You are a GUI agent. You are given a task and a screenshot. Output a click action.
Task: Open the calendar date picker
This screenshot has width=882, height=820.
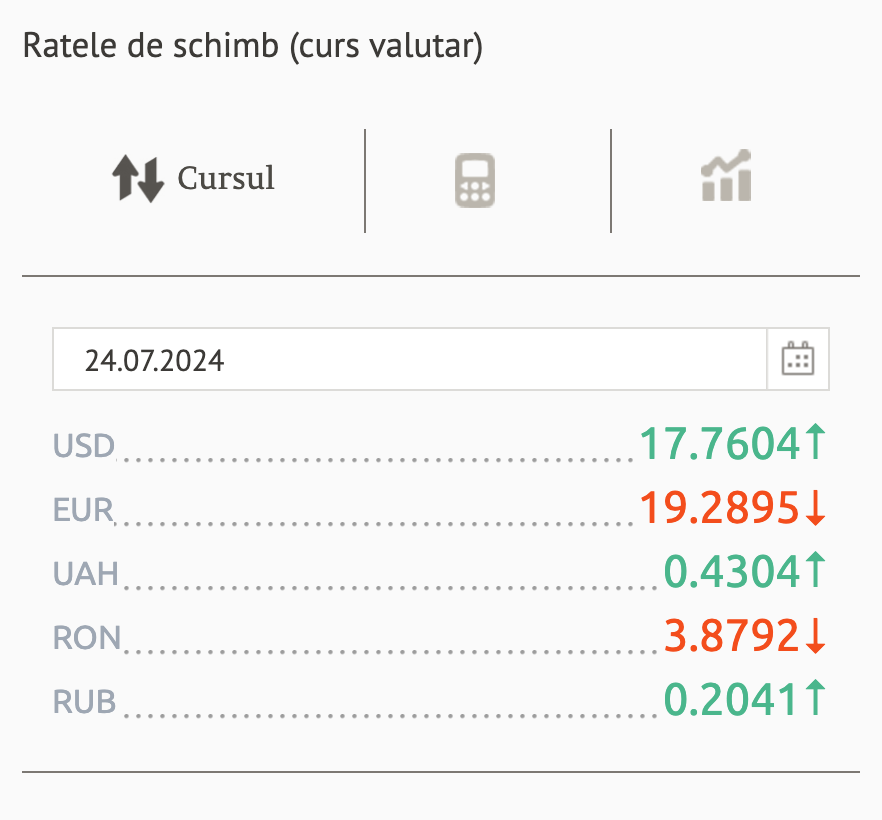point(798,359)
